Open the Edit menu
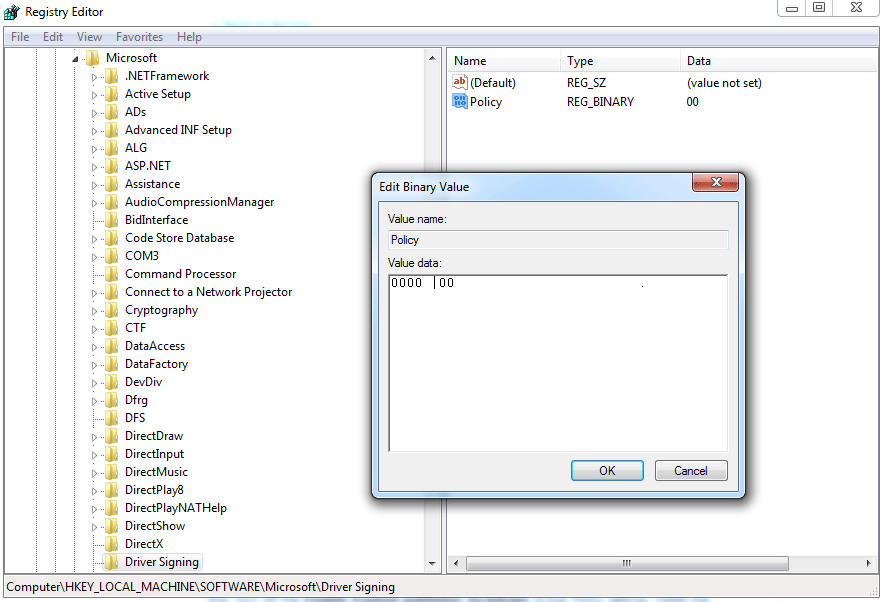Image resolution: width=884 pixels, height=602 pixels. (52, 37)
